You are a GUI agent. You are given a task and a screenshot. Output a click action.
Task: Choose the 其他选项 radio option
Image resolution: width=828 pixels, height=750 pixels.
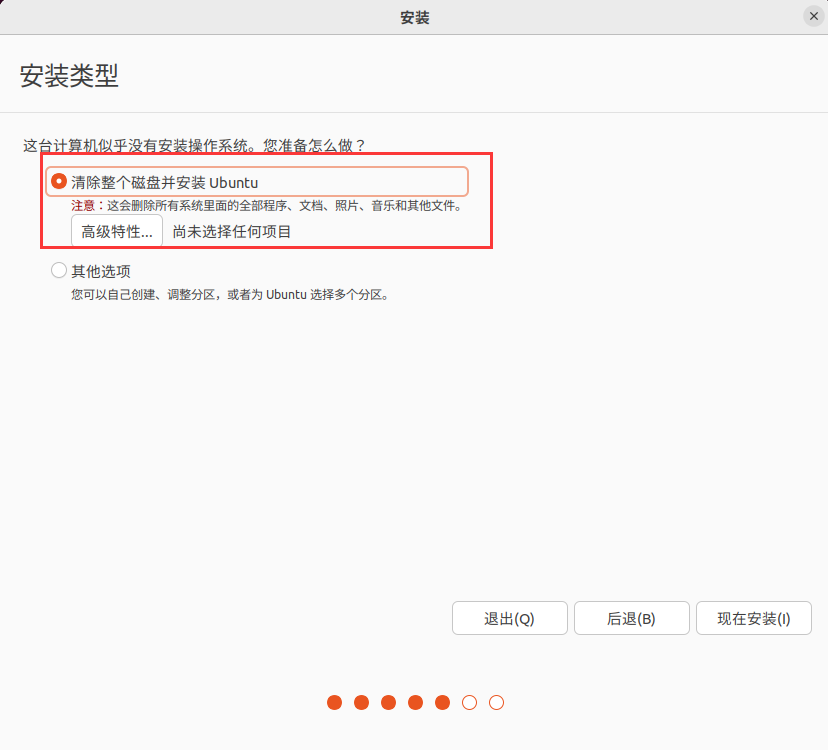pyautogui.click(x=59, y=270)
